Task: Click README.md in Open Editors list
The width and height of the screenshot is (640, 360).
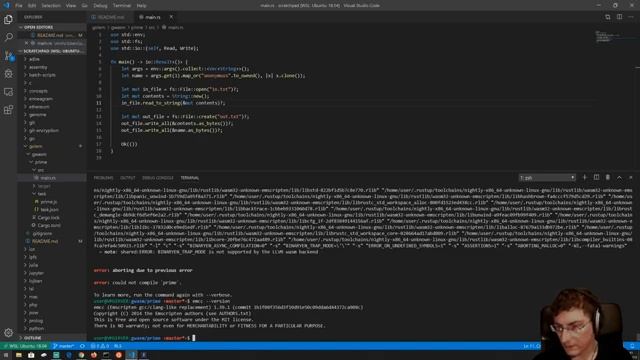Action: [x=51, y=36]
